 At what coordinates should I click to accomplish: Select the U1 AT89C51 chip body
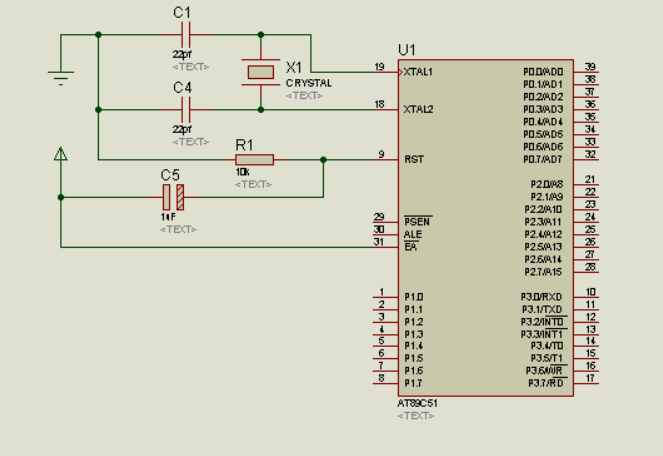485,228
